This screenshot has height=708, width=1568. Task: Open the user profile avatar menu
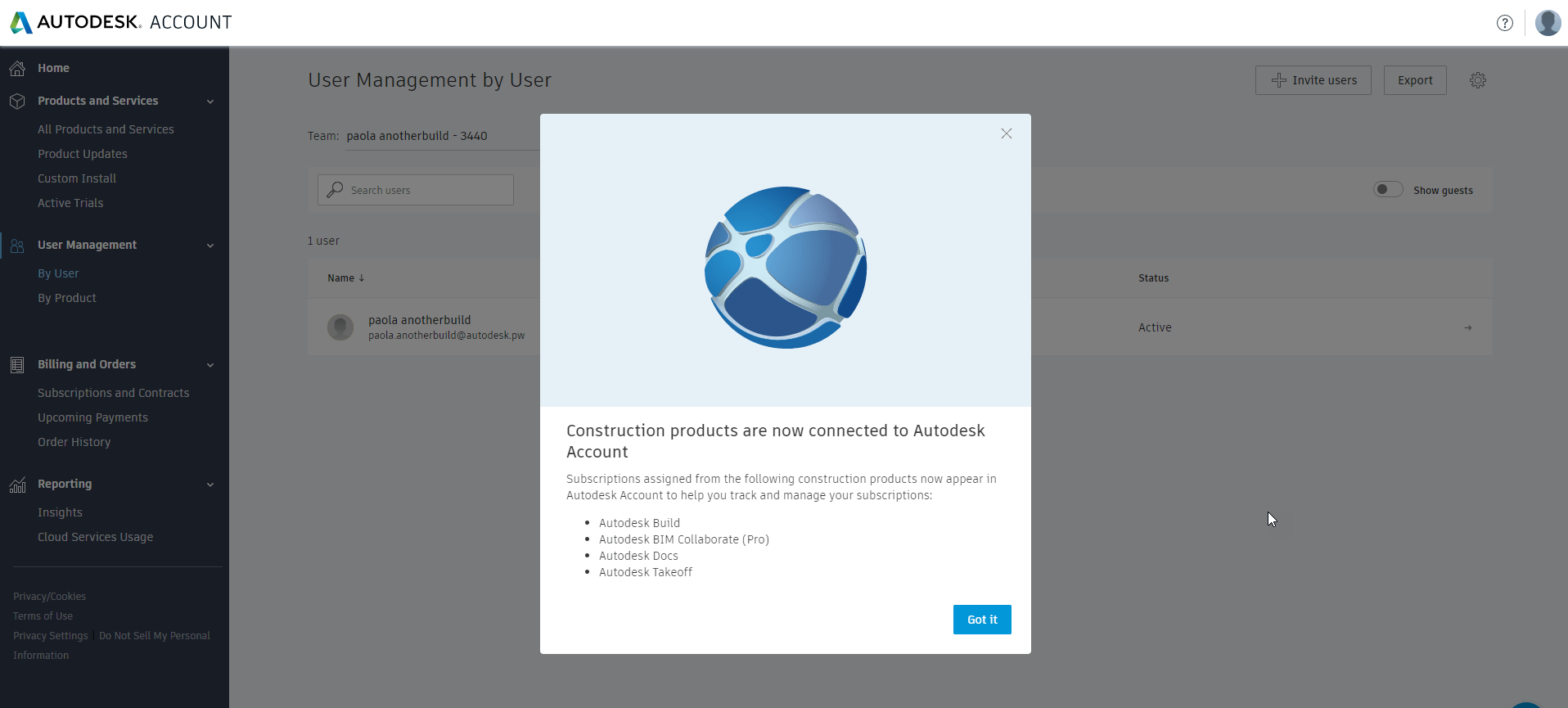tap(1548, 23)
